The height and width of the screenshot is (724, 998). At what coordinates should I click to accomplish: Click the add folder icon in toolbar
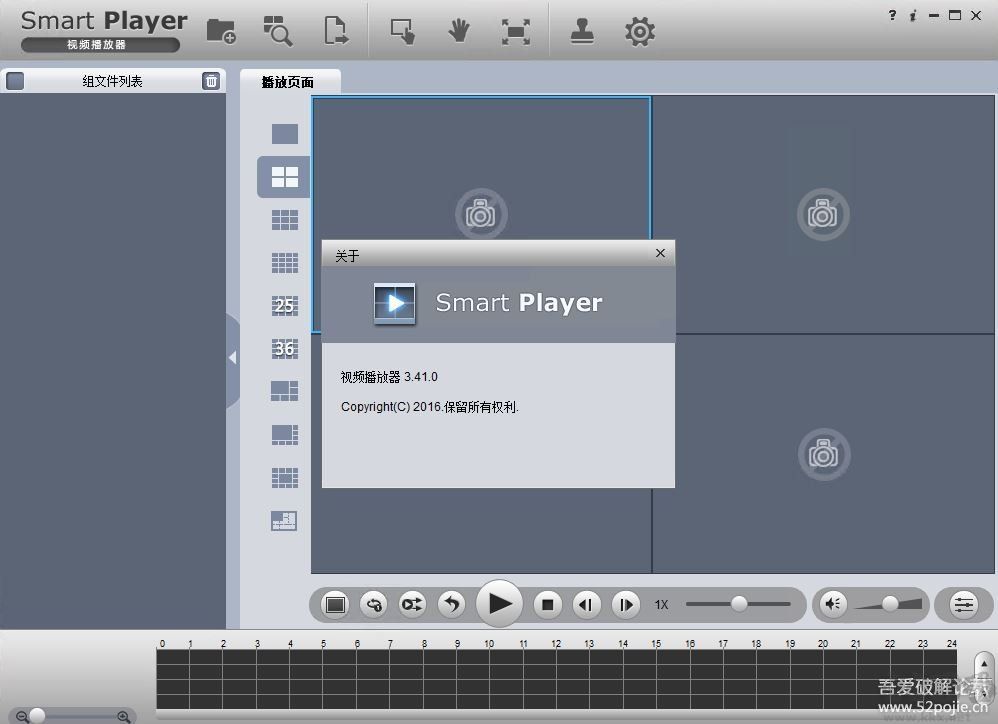tap(221, 31)
